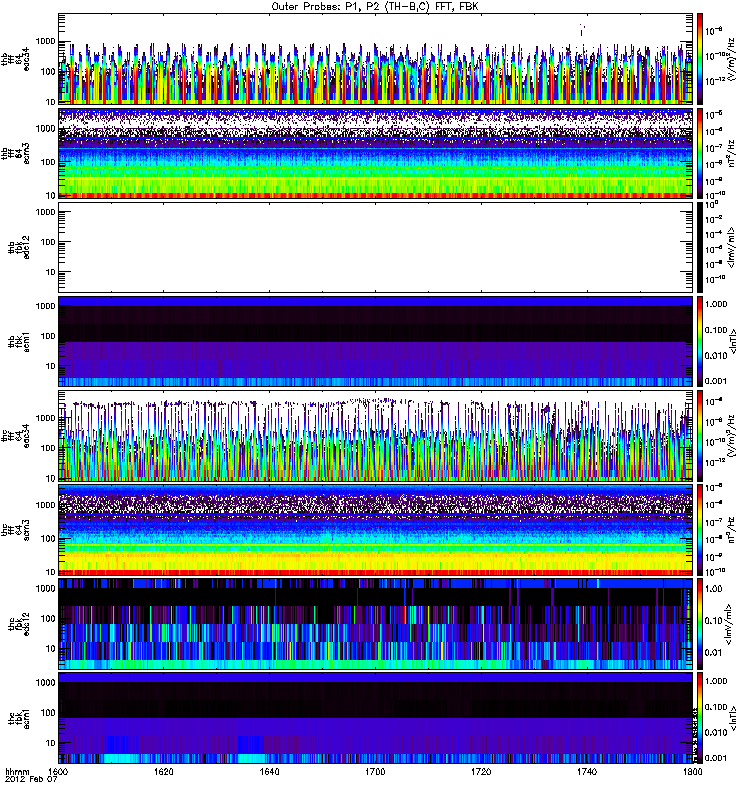Click the 1720 time tick label
750x800 pixels.
point(481,771)
